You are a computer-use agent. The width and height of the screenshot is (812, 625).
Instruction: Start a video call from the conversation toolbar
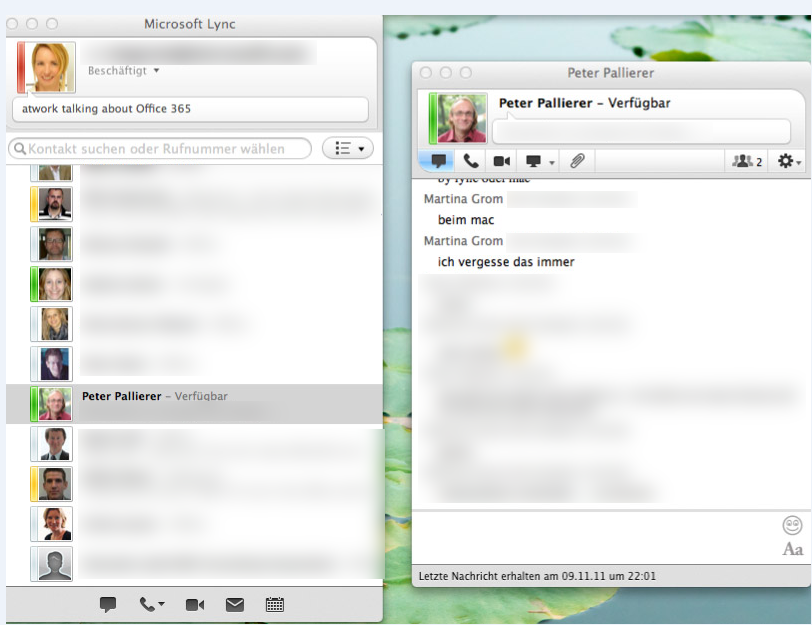pos(501,161)
